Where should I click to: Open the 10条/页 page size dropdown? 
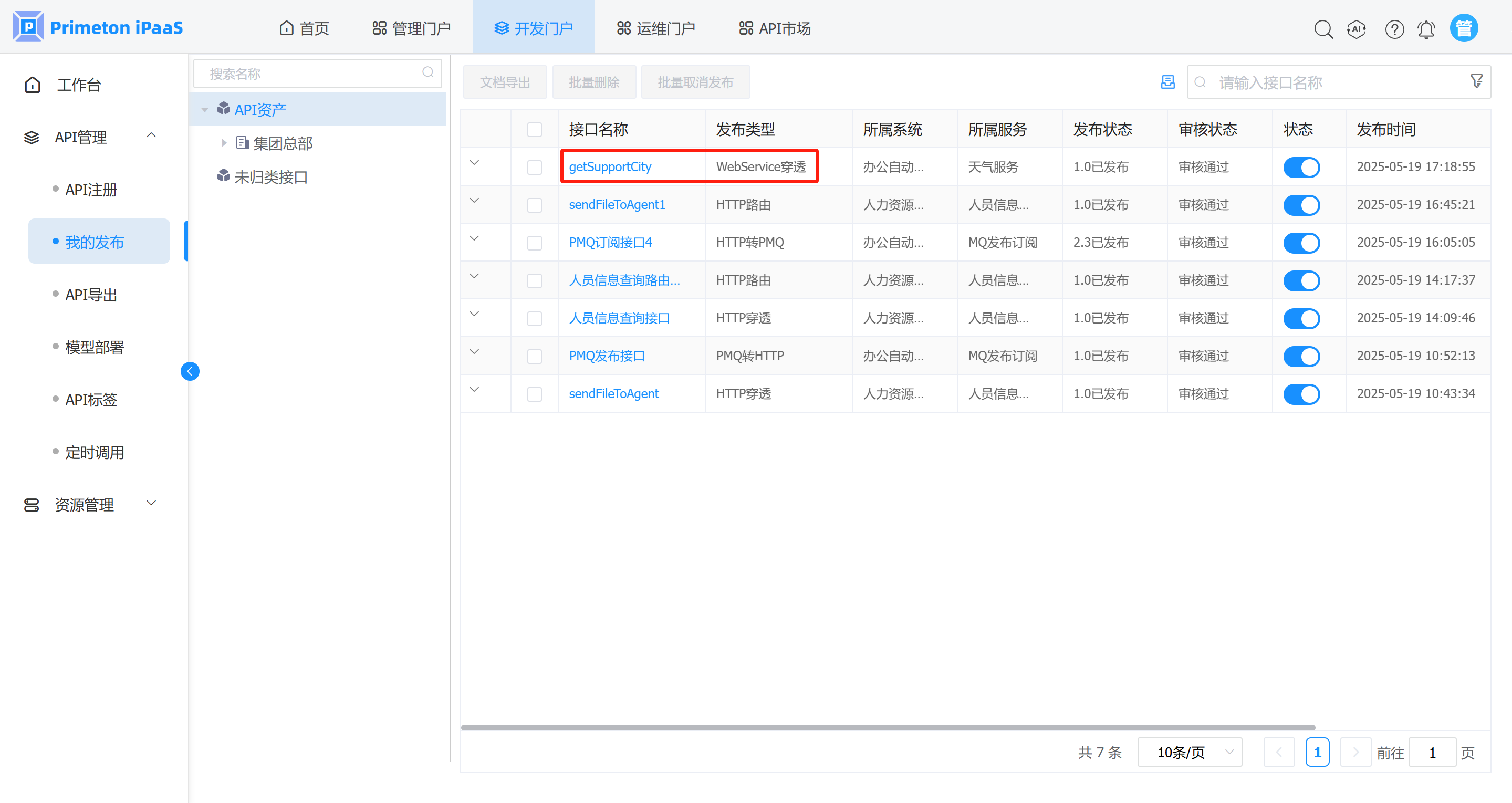pos(1189,752)
